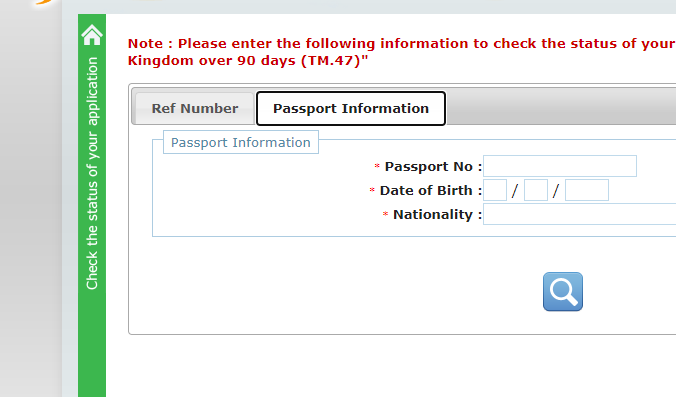This screenshot has height=397, width=676.
Task: Click the red Note text about TM.47
Action: (401, 52)
